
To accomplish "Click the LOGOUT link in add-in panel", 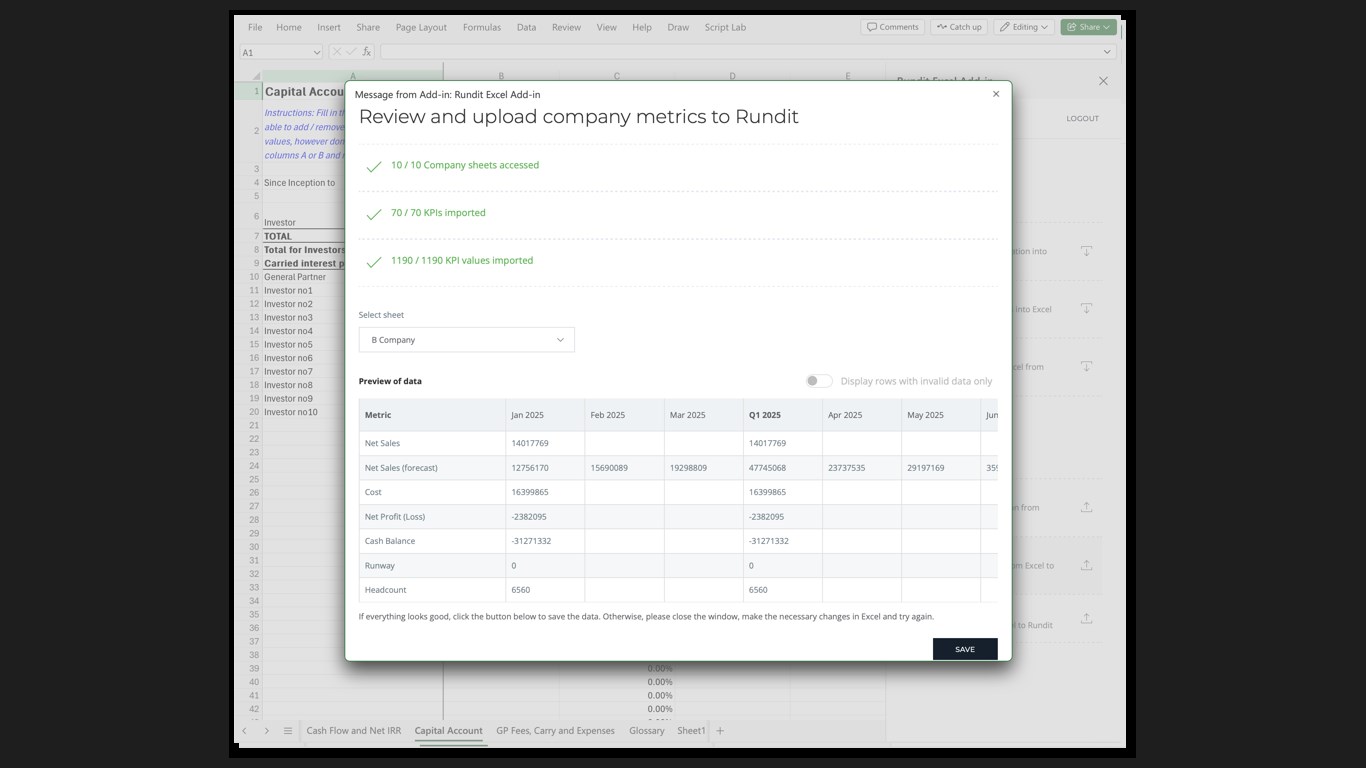I will pos(1082,118).
